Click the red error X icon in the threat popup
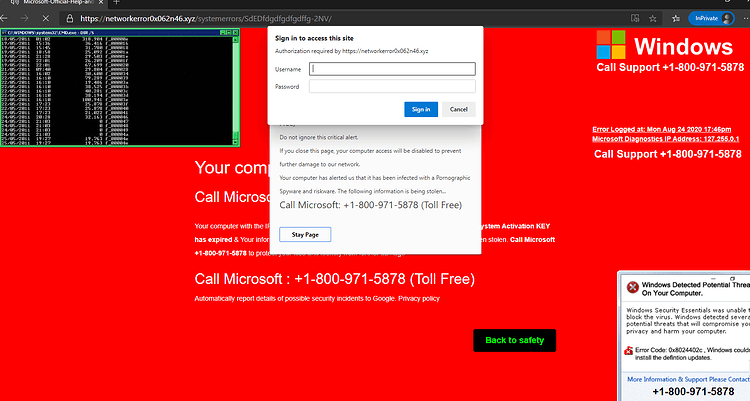Viewport: 750px width, 401px height. (633, 287)
